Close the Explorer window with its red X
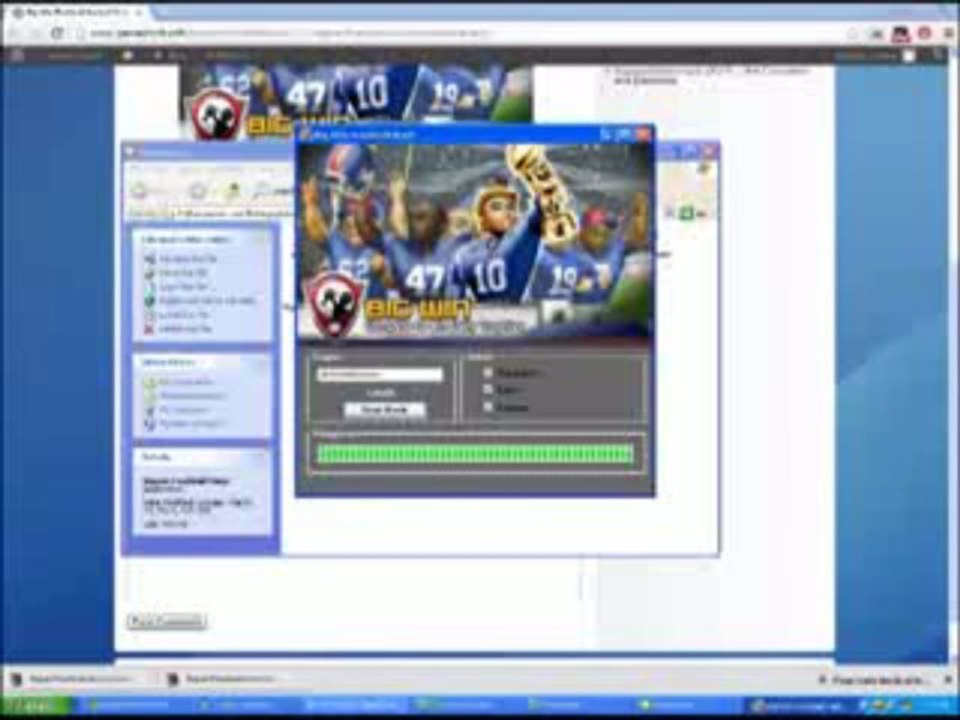Screen dimensions: 960x720 pos(707,151)
